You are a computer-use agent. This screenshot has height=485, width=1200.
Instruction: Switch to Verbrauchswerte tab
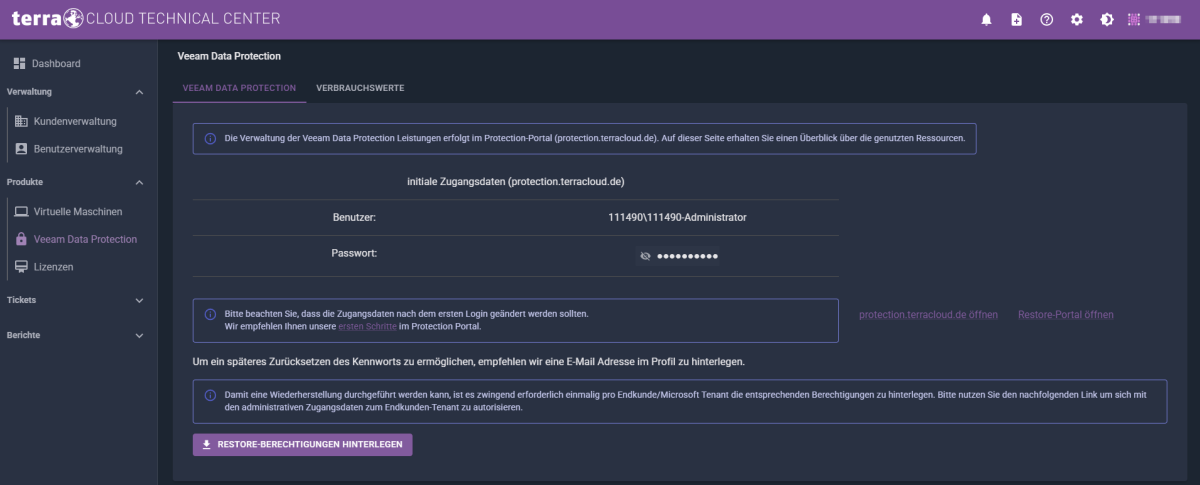[x=360, y=88]
